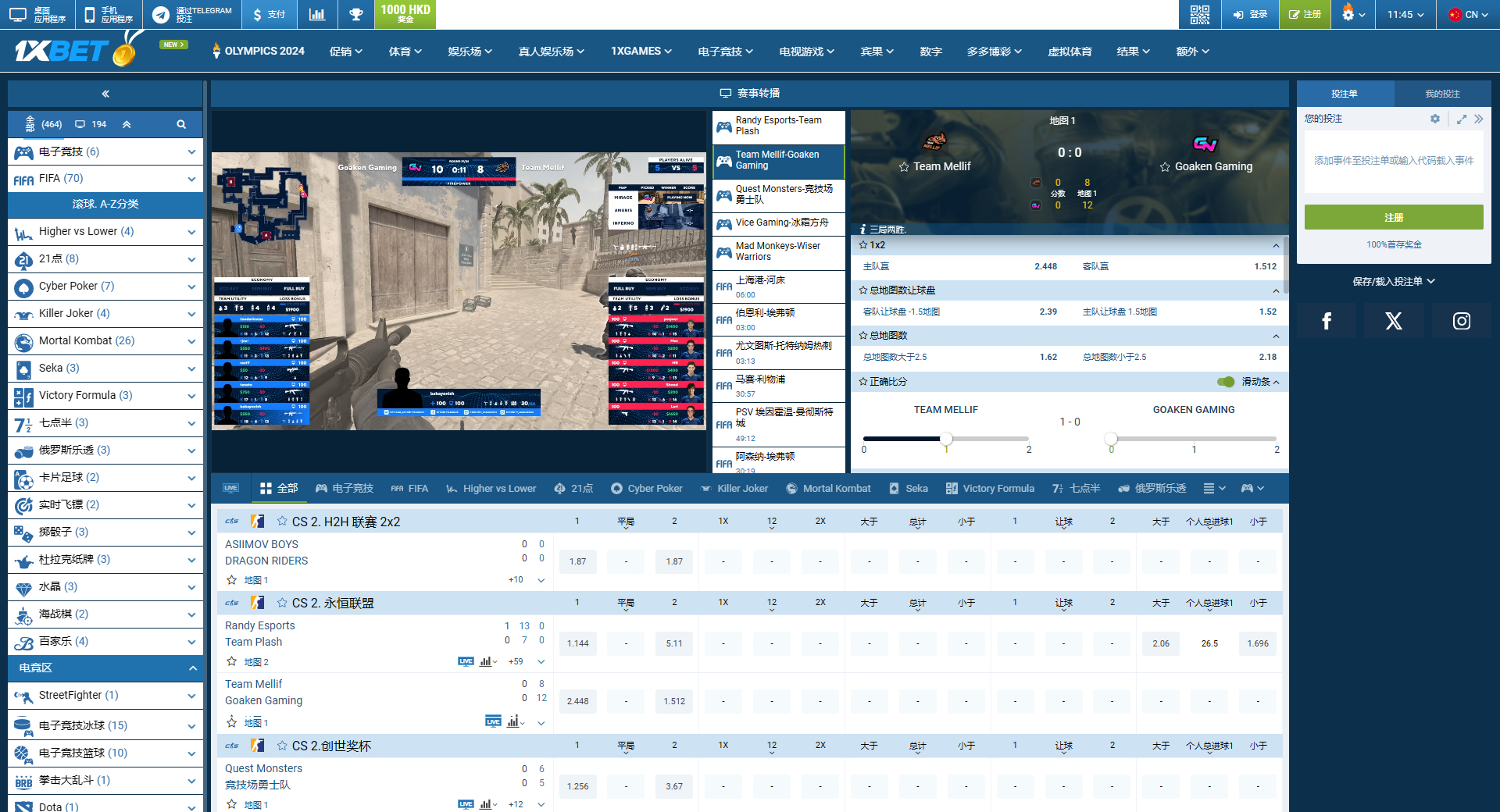This screenshot has width=1500, height=812.
Task: Open the Facebook social icon
Action: [1327, 321]
